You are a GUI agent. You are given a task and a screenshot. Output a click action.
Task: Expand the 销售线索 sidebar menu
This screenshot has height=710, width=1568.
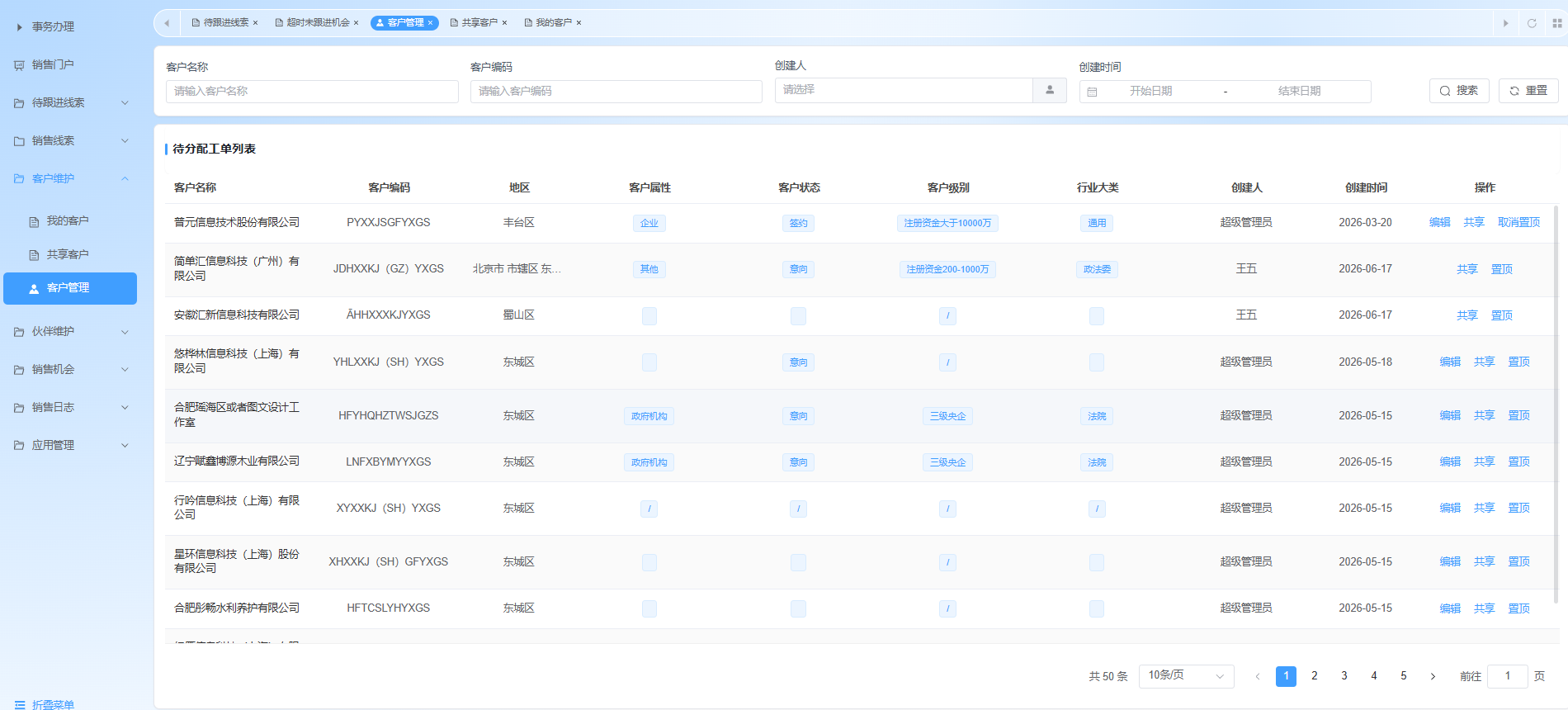tap(125, 141)
